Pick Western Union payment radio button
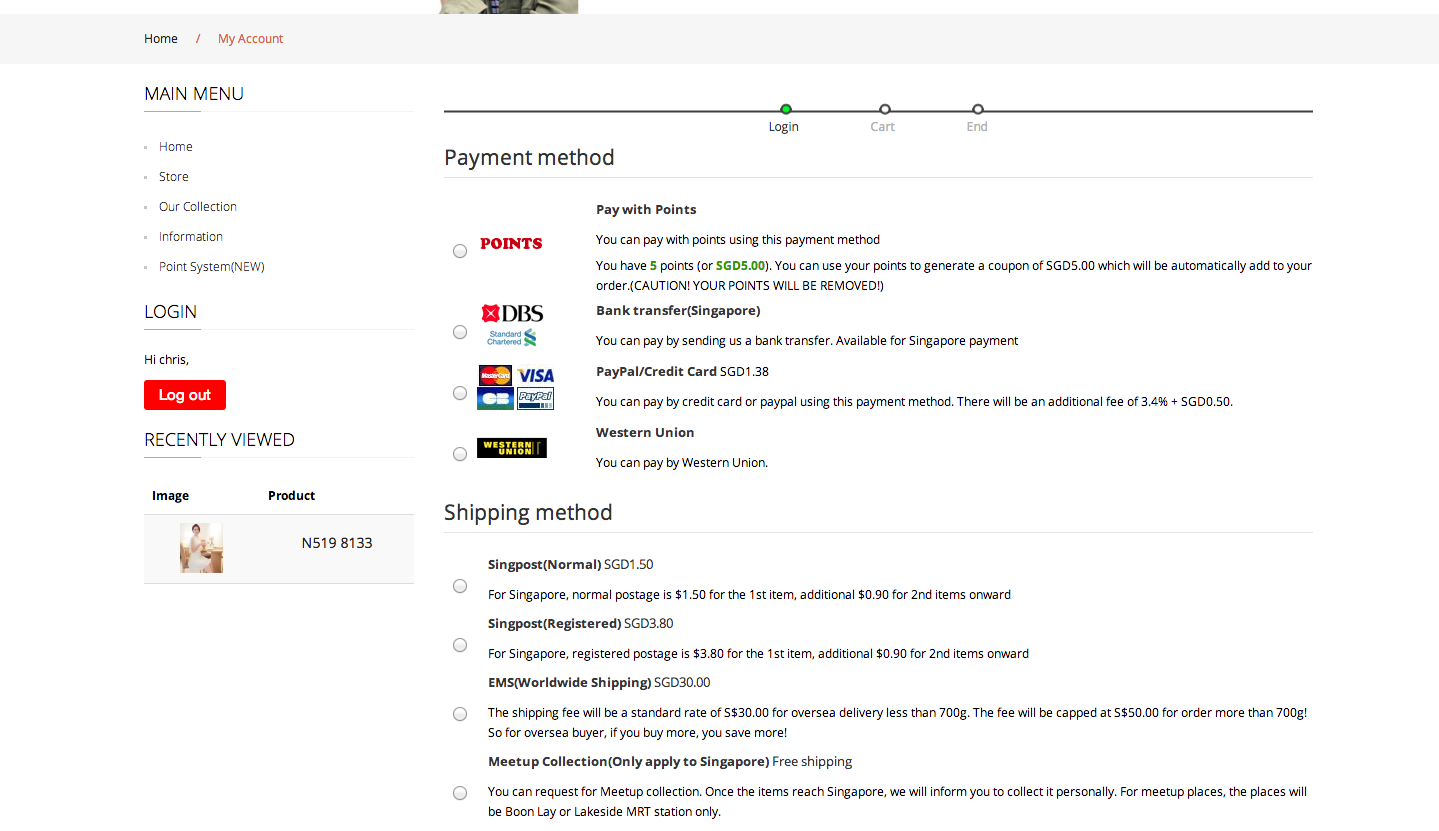Screen dimensions: 1439x831 click(x=460, y=454)
